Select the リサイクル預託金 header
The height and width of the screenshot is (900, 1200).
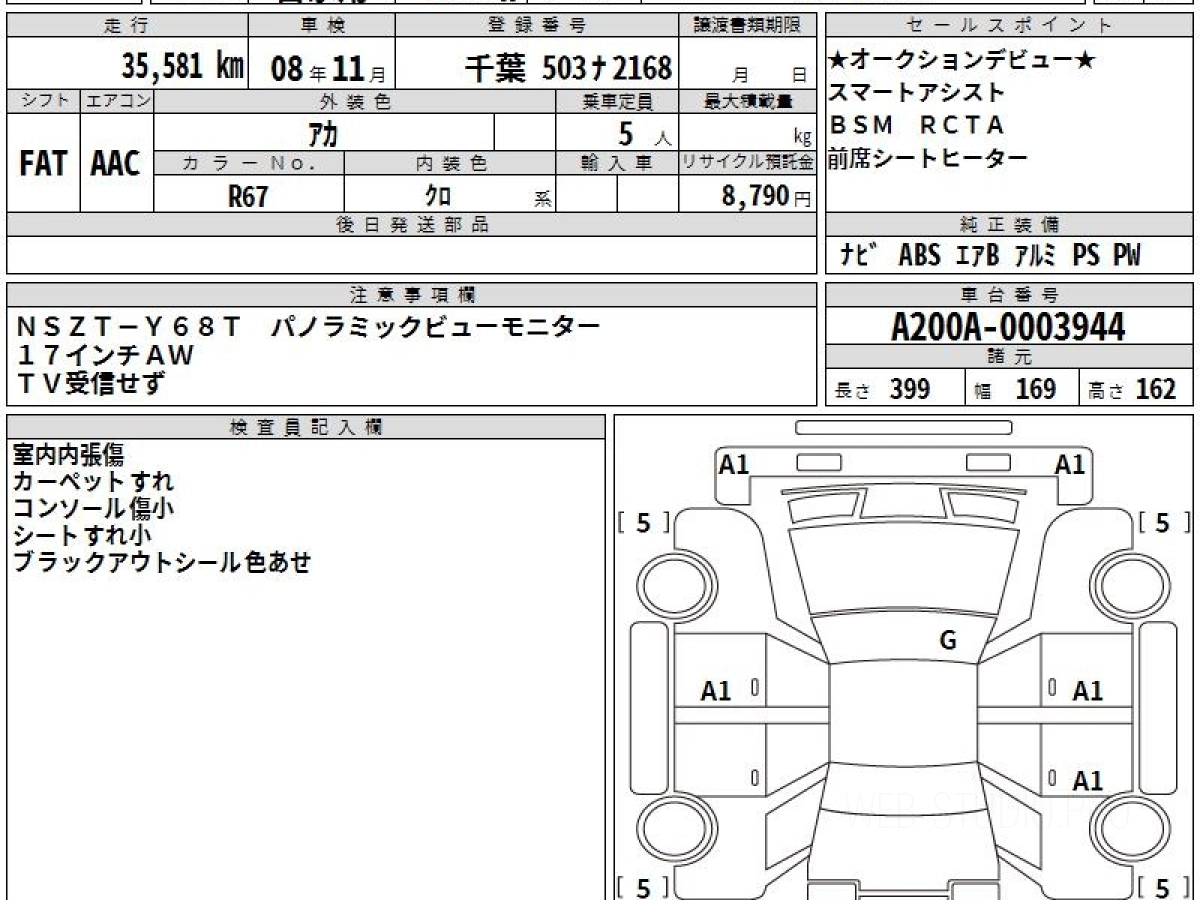748,163
